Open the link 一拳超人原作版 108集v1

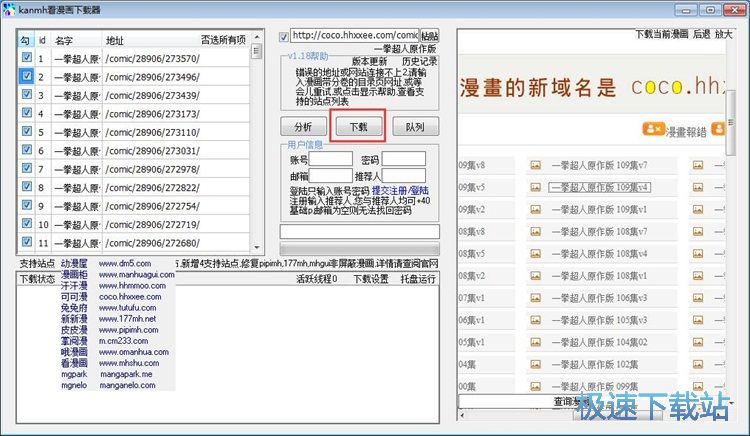(x=599, y=276)
